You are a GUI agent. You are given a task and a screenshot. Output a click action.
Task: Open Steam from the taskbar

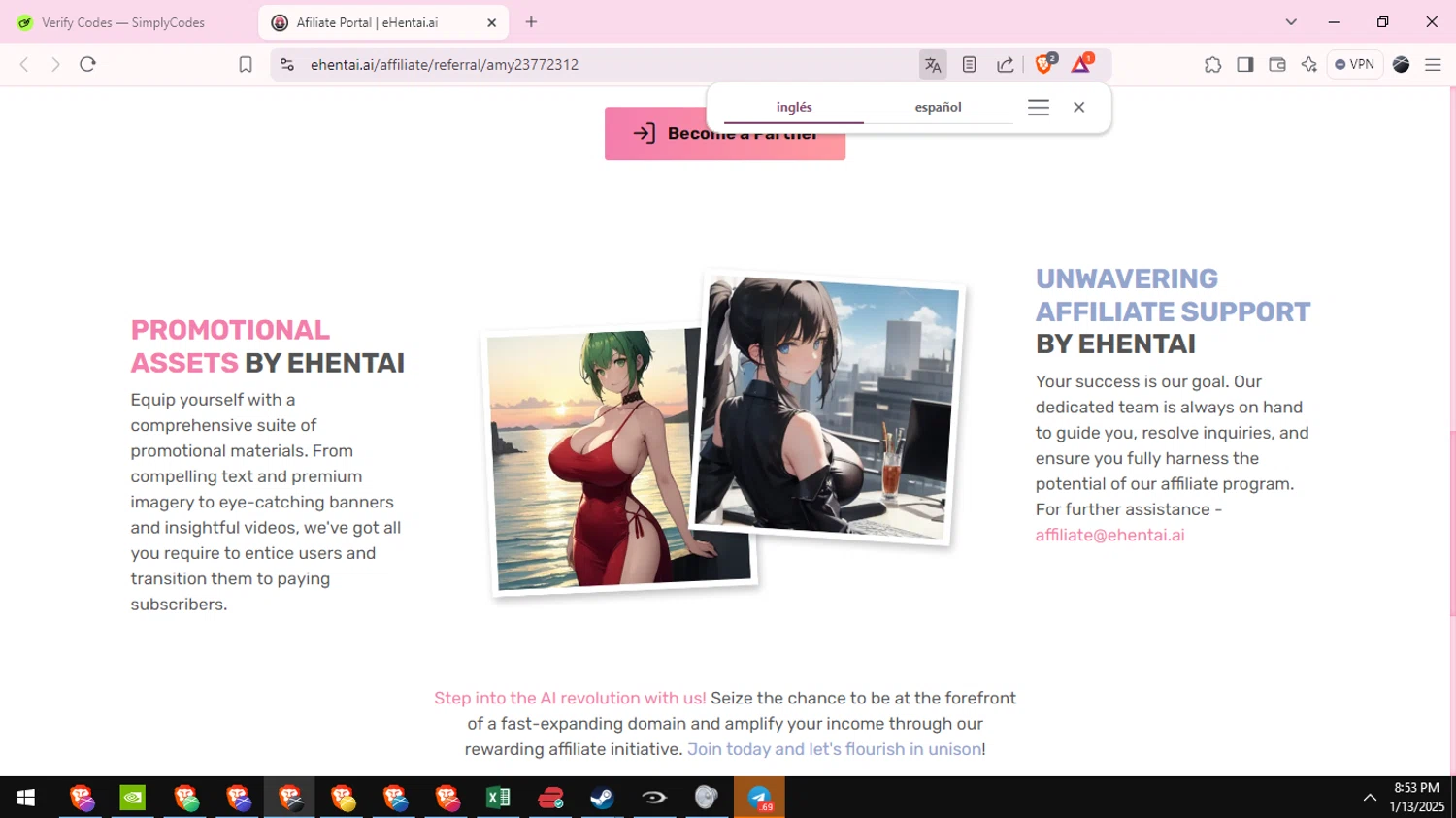[602, 798]
